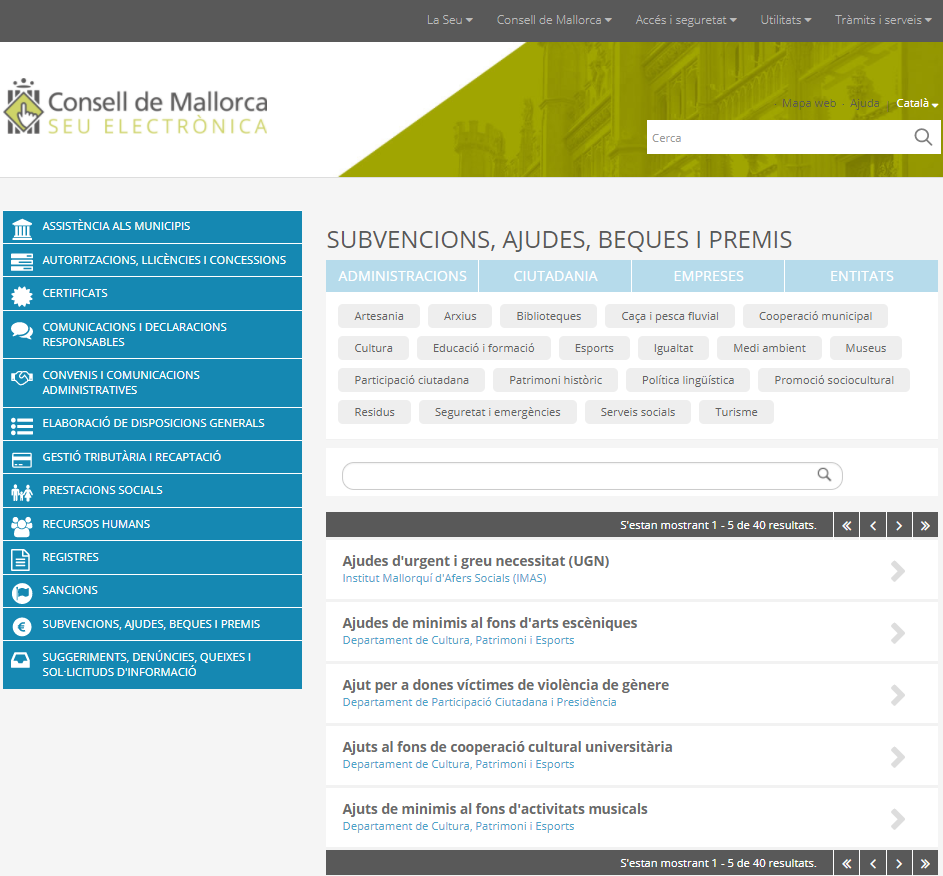Click the Recursos Humans people icon
The height and width of the screenshot is (876, 943).
[21, 524]
